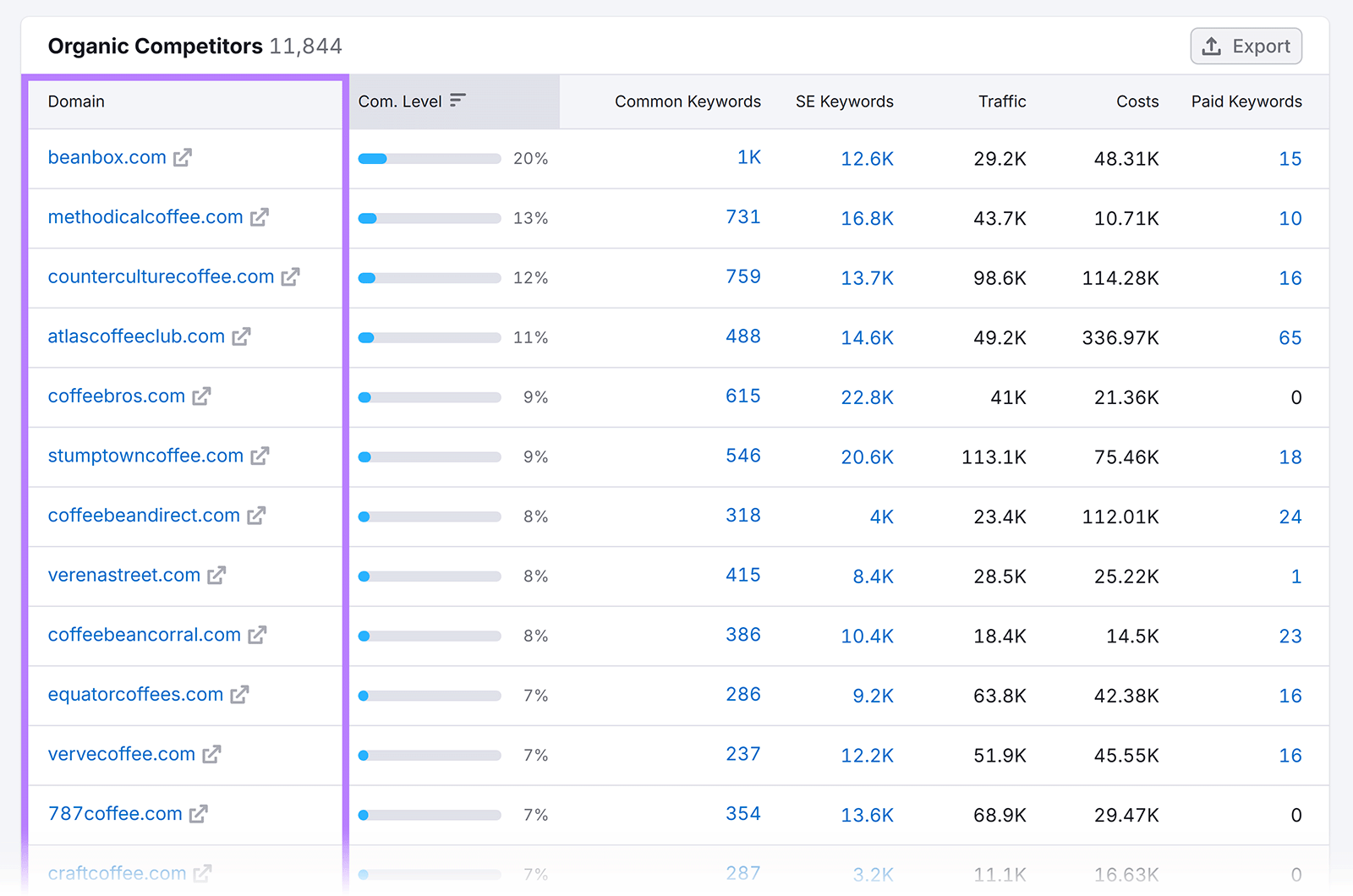Open methodicalcoffee.com SE keywords value 16.8K
The height and width of the screenshot is (896, 1353).
(867, 218)
